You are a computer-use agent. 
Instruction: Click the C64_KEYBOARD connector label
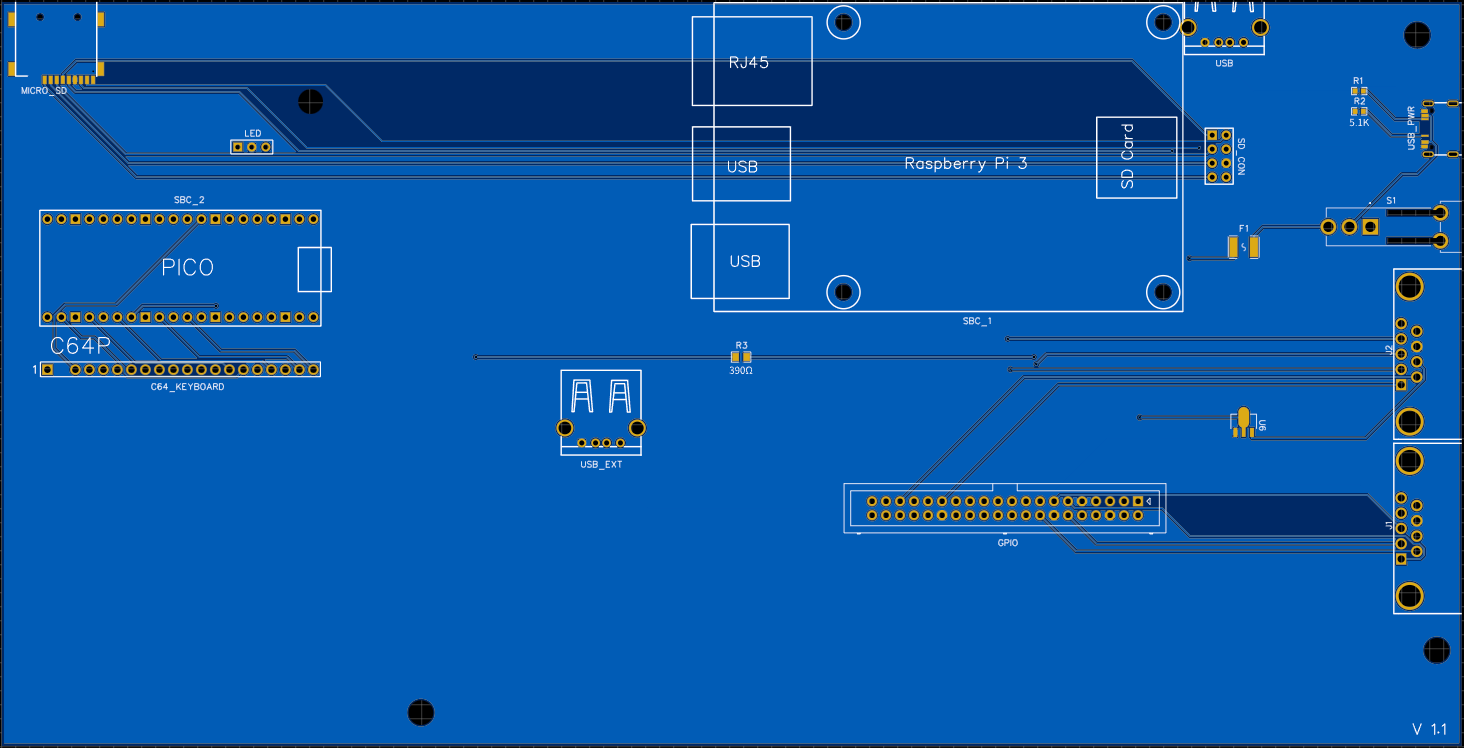coord(187,387)
